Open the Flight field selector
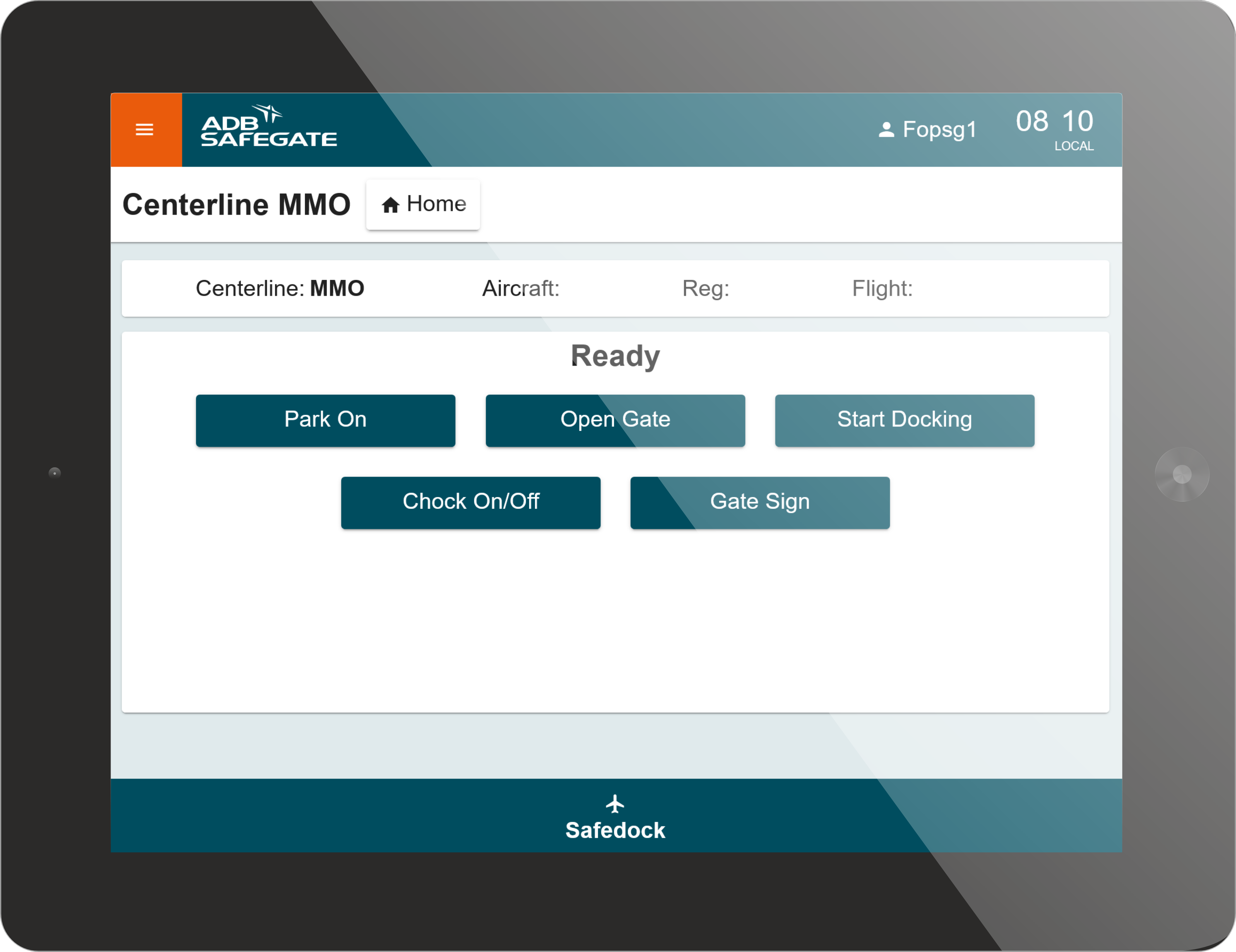This screenshot has height=952, width=1236. click(x=882, y=289)
